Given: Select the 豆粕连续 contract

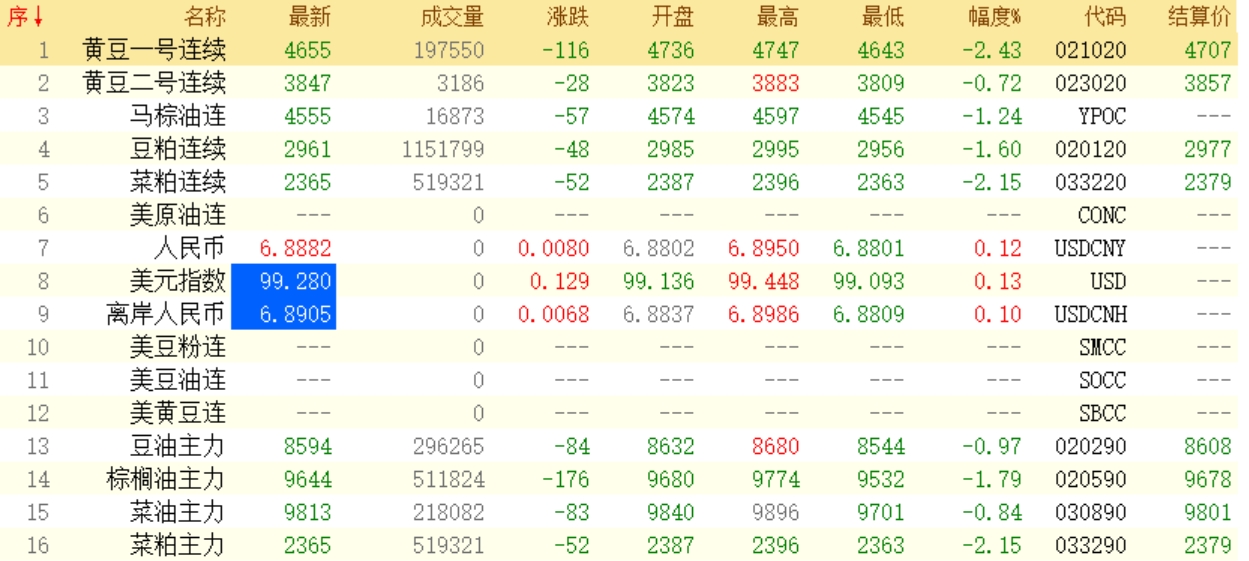Looking at the screenshot, I should tap(178, 149).
